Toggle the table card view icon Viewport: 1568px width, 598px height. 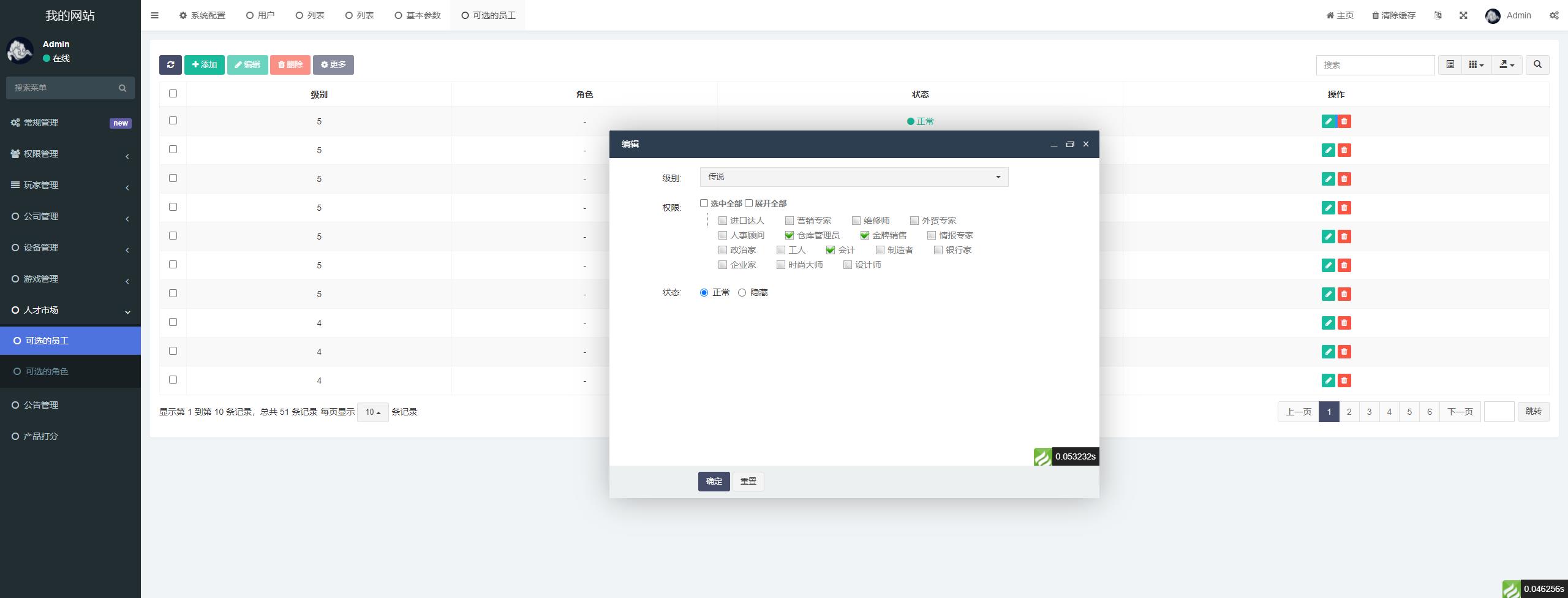click(x=1450, y=65)
